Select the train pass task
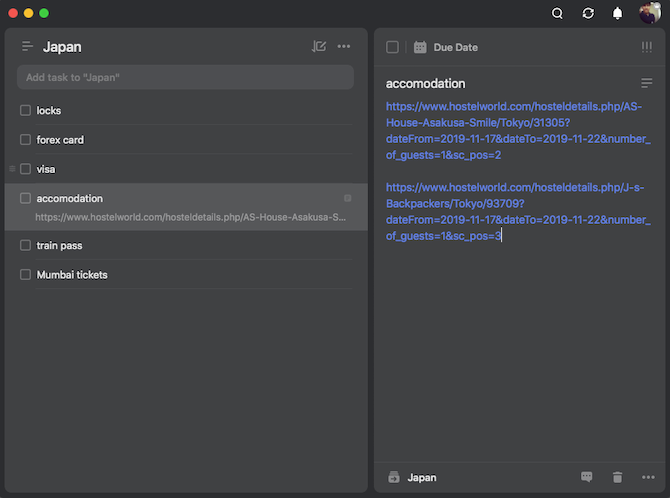This screenshot has height=498, width=670. pos(60,245)
